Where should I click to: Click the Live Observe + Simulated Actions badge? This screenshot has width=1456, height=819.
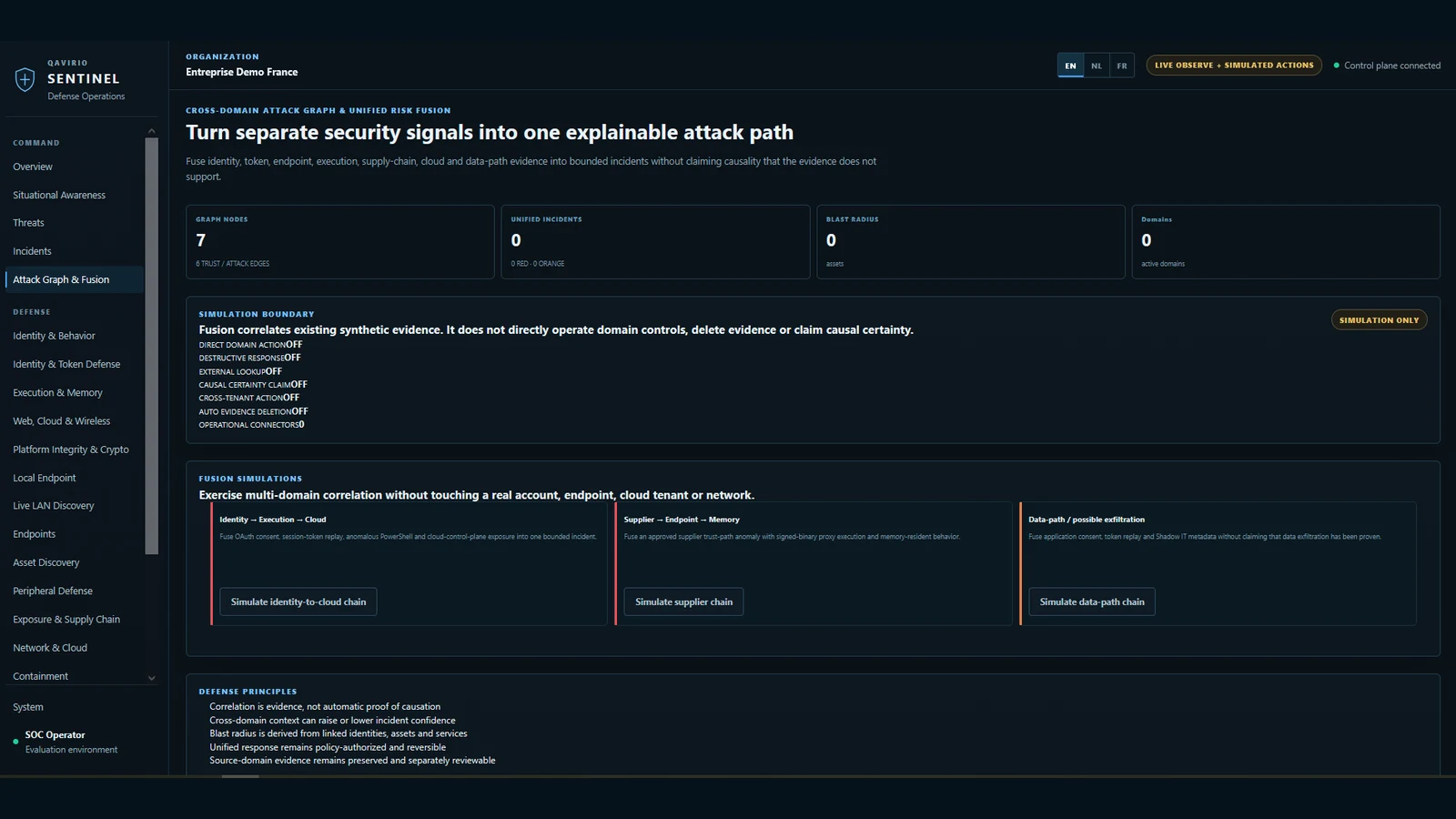(x=1234, y=66)
